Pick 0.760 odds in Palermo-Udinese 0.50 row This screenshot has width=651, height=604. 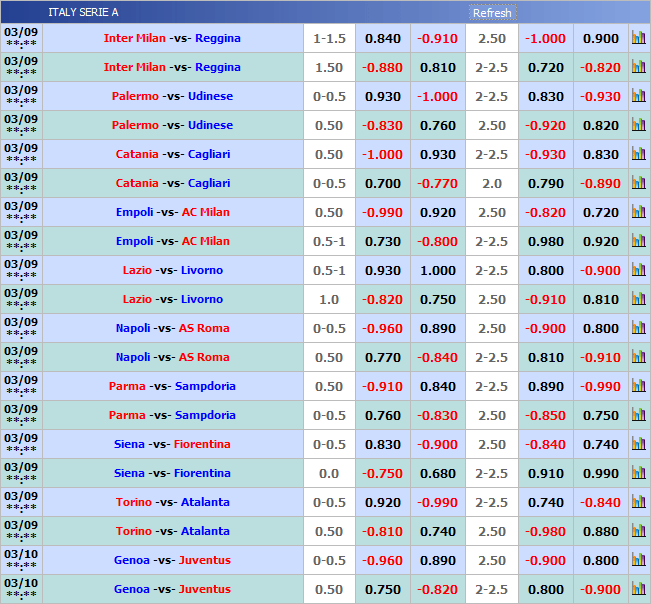click(x=438, y=126)
